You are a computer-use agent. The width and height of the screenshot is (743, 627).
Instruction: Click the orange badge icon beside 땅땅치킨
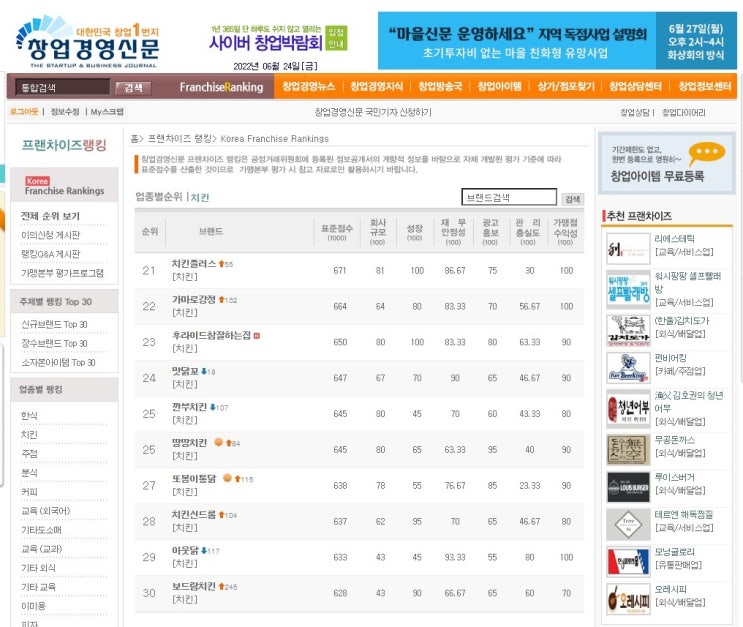tap(218, 442)
